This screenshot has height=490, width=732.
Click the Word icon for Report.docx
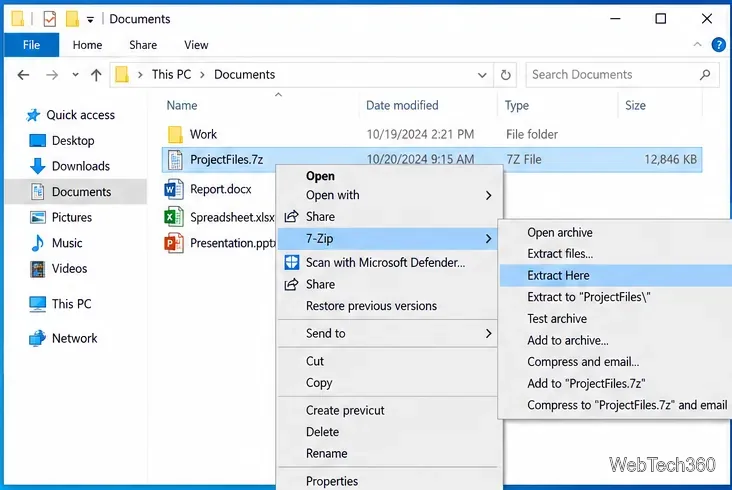pos(174,189)
